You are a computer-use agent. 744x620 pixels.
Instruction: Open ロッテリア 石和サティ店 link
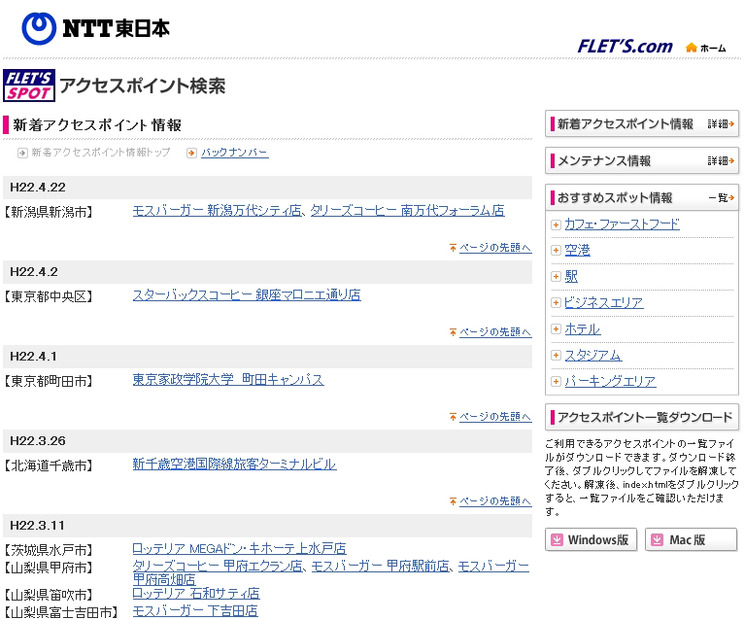[x=196, y=593]
